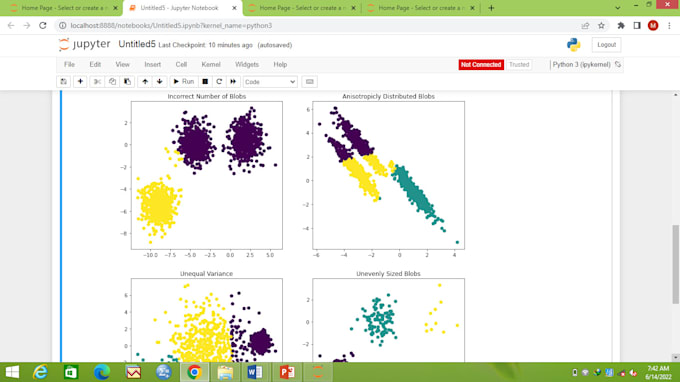Image resolution: width=680 pixels, height=382 pixels.
Task: Open the Edit menu
Action: coord(95,65)
